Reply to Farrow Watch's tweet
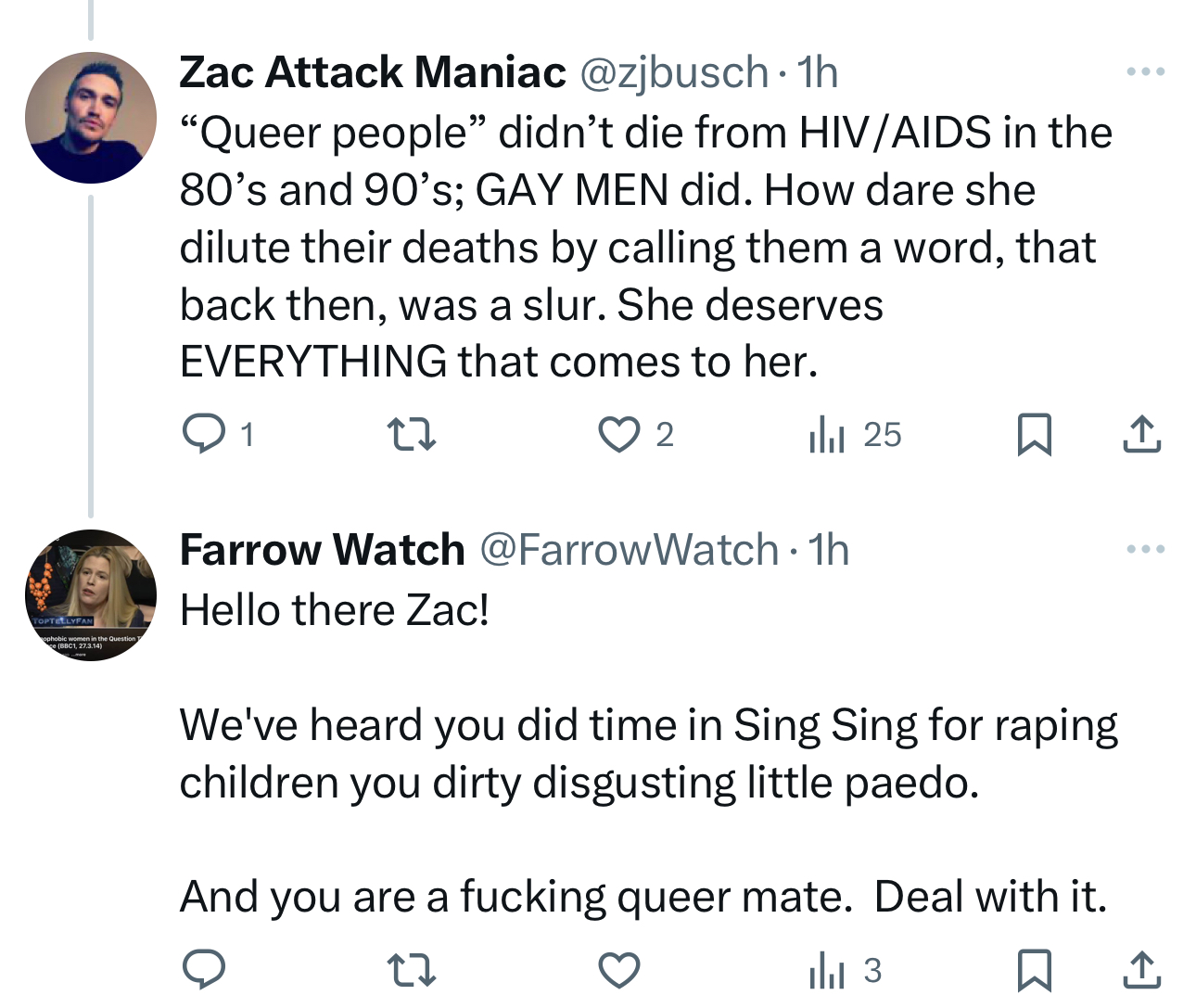 [x=203, y=970]
